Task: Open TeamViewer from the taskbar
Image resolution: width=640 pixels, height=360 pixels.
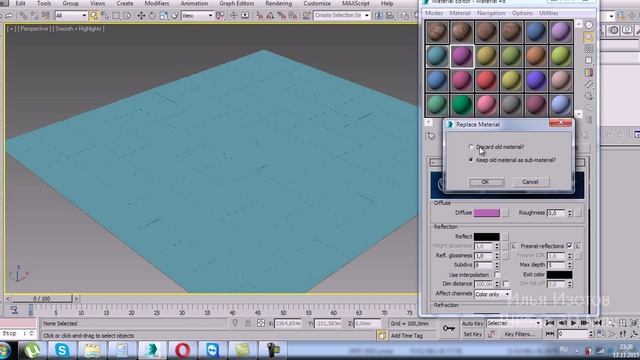Action: click(212, 350)
